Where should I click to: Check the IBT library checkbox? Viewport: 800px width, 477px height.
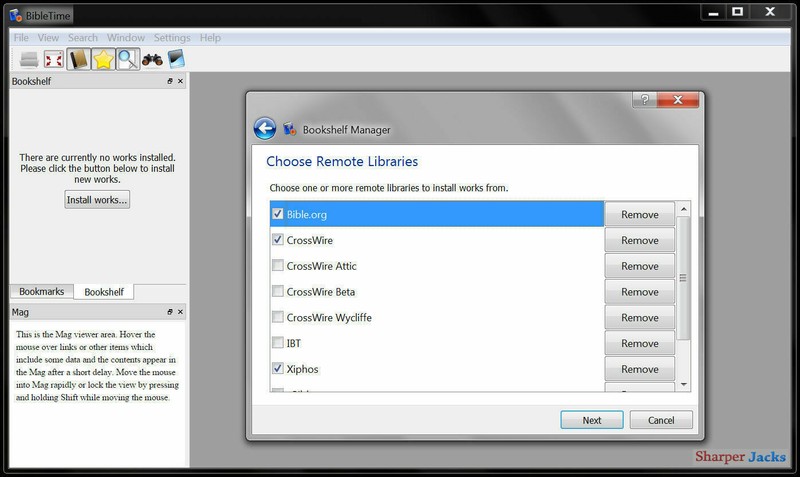[278, 342]
